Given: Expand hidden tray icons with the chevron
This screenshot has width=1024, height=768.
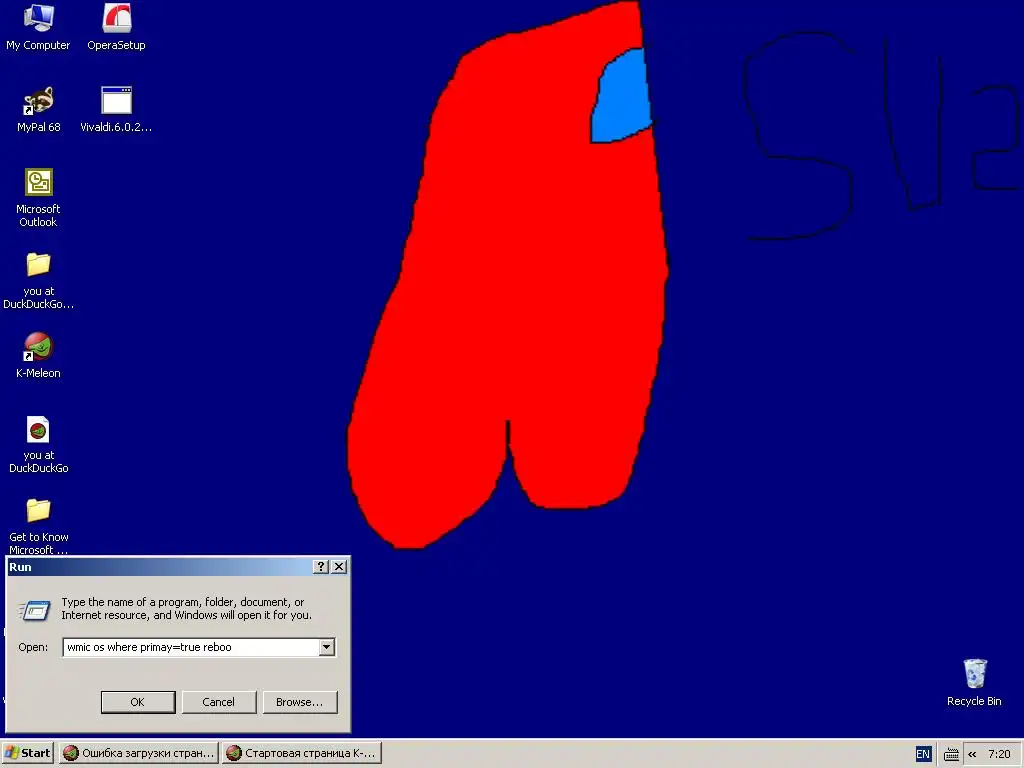Looking at the screenshot, I should (x=972, y=754).
